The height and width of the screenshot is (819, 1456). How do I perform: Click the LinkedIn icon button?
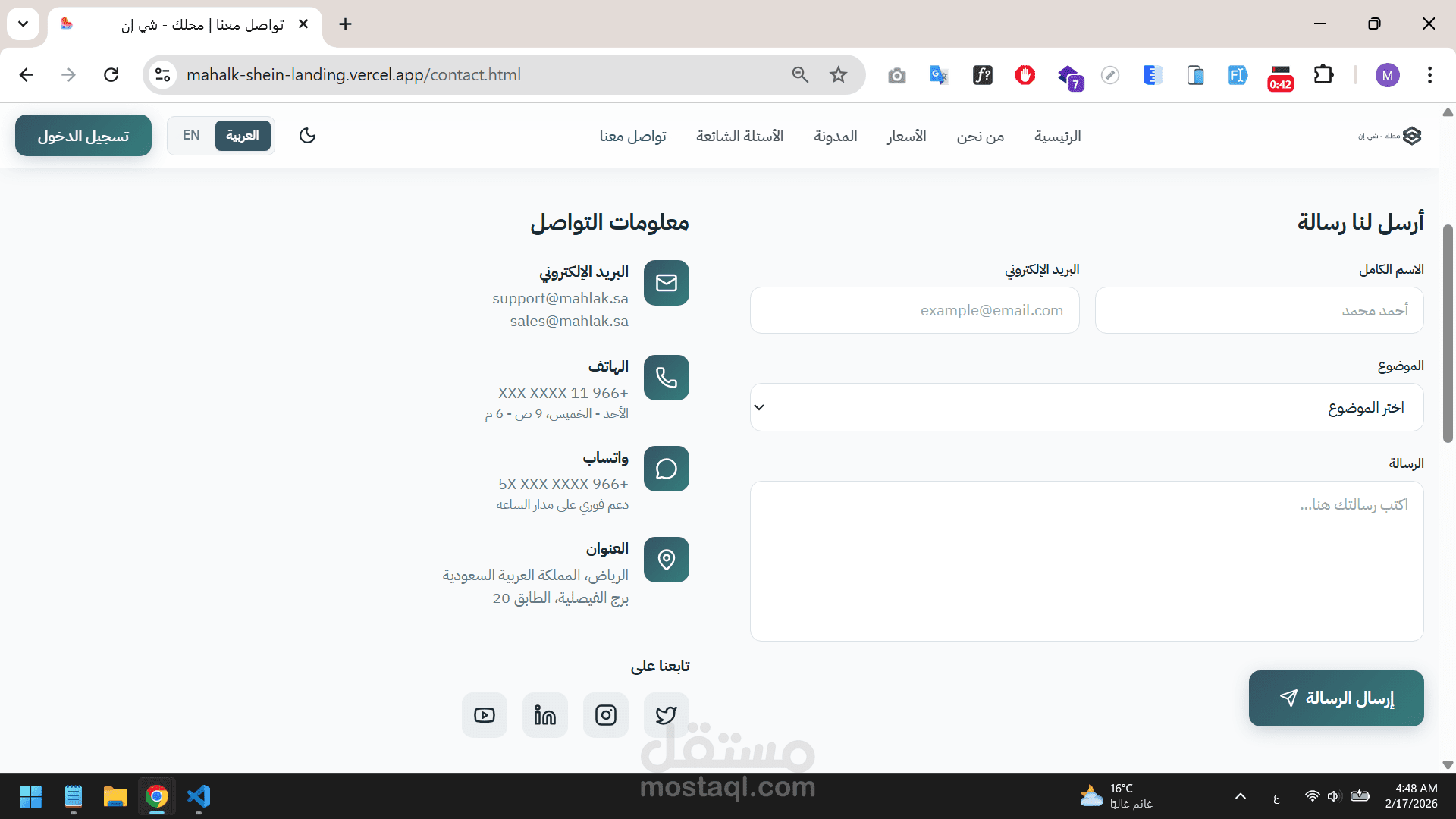tap(544, 715)
